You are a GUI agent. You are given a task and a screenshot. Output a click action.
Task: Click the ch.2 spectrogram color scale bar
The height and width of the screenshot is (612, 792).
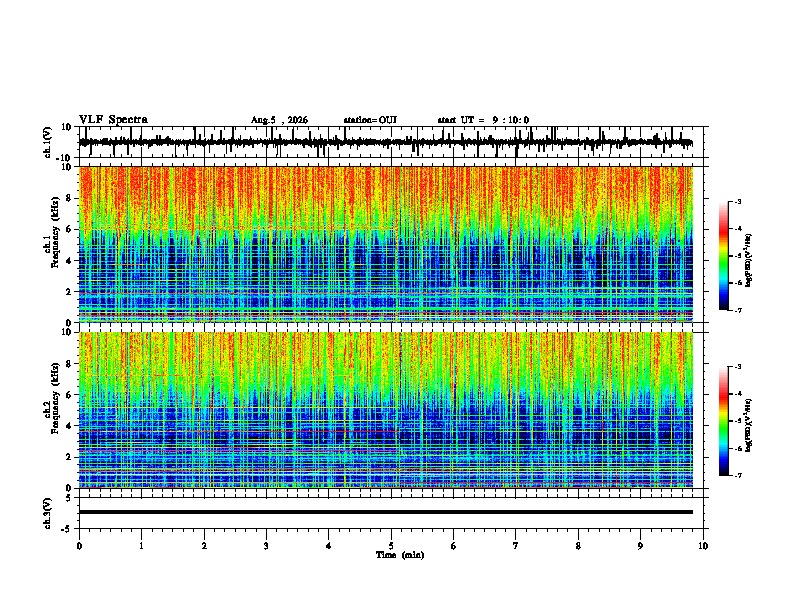[x=723, y=421]
